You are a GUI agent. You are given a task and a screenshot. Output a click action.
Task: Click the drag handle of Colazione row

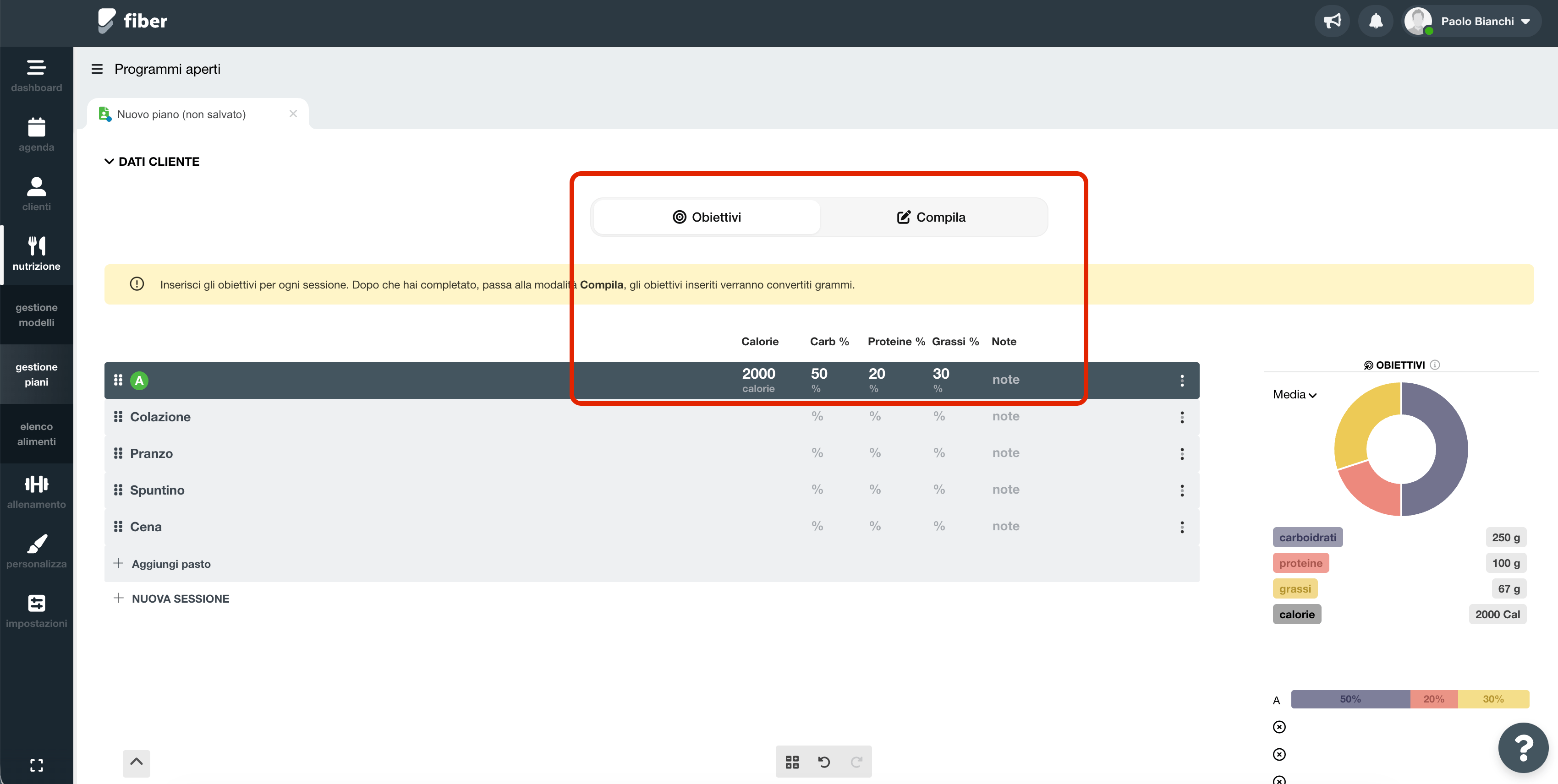click(118, 416)
